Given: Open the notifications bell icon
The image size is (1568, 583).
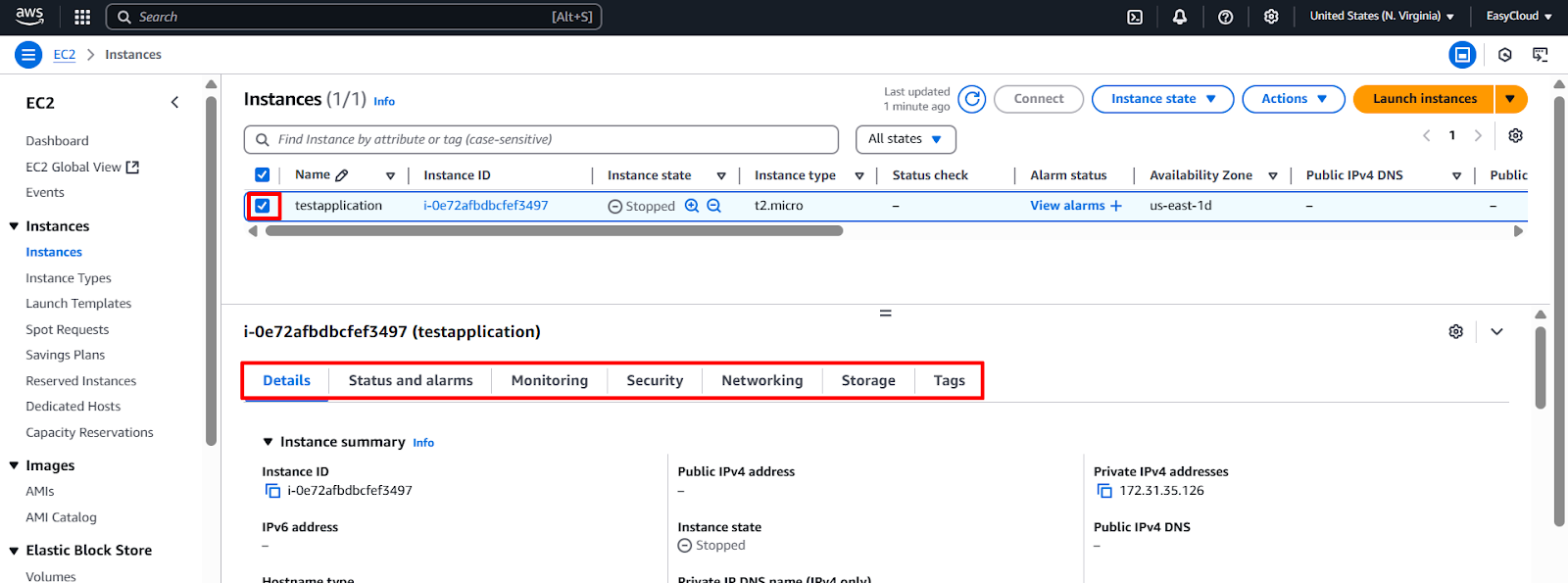Looking at the screenshot, I should [1180, 17].
